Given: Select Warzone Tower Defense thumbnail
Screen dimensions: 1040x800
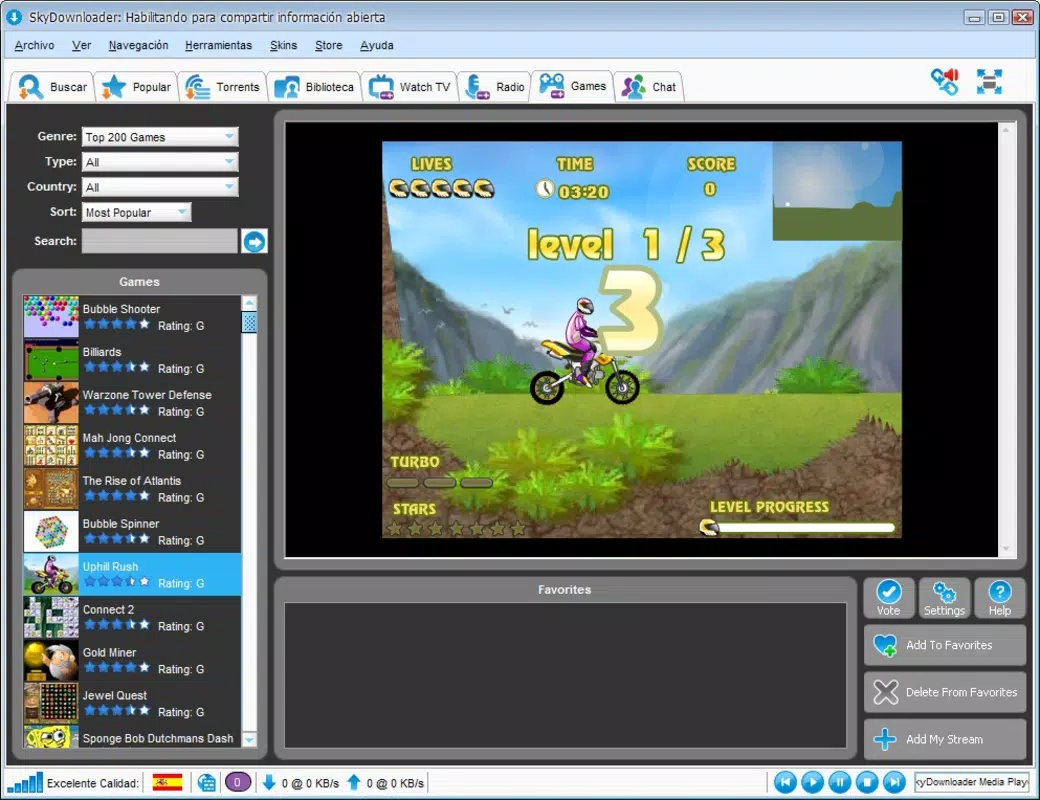Looking at the screenshot, I should [51, 403].
